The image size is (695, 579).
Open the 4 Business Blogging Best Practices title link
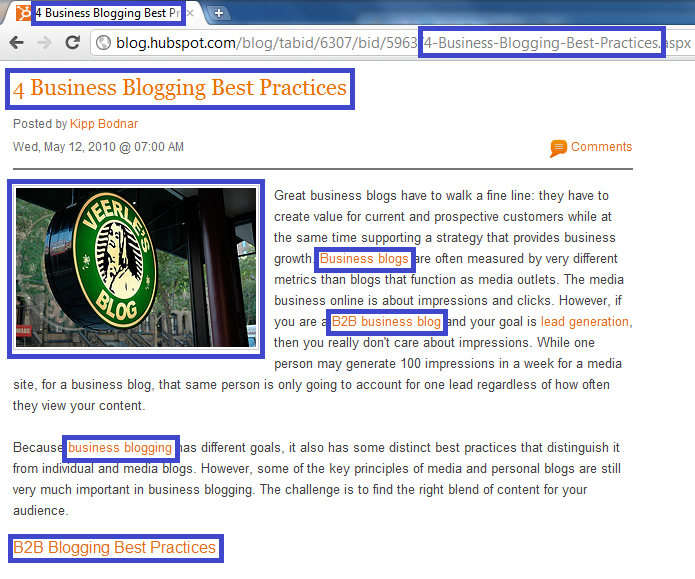tap(180, 88)
